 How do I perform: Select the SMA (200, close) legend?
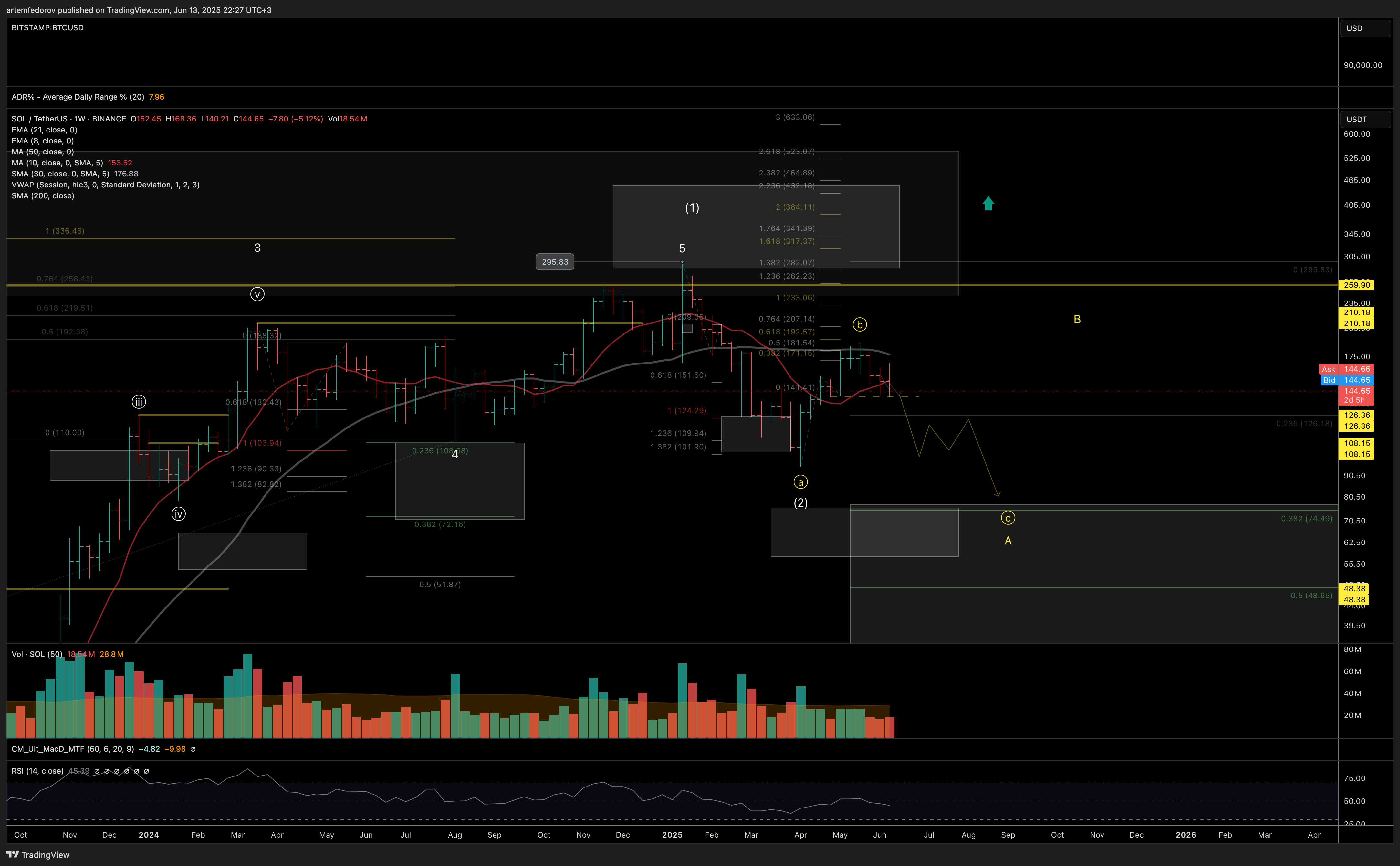[x=43, y=196]
